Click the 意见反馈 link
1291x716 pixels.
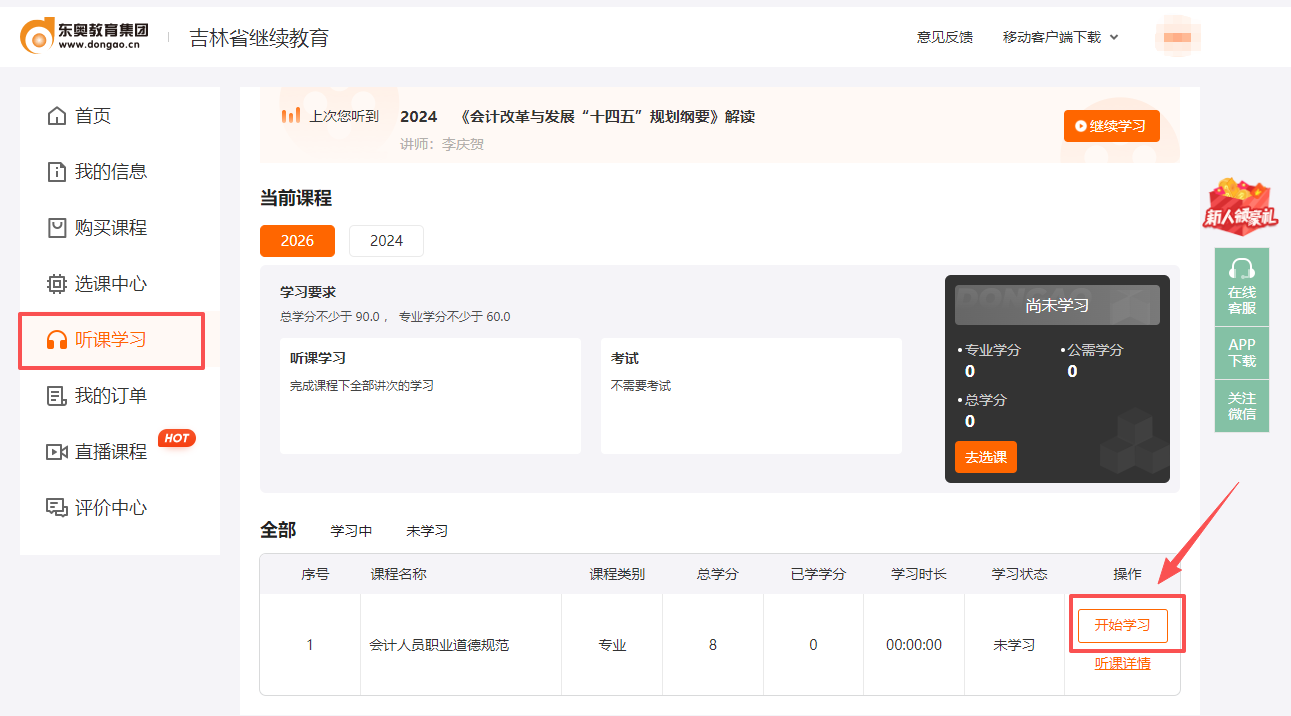click(944, 35)
